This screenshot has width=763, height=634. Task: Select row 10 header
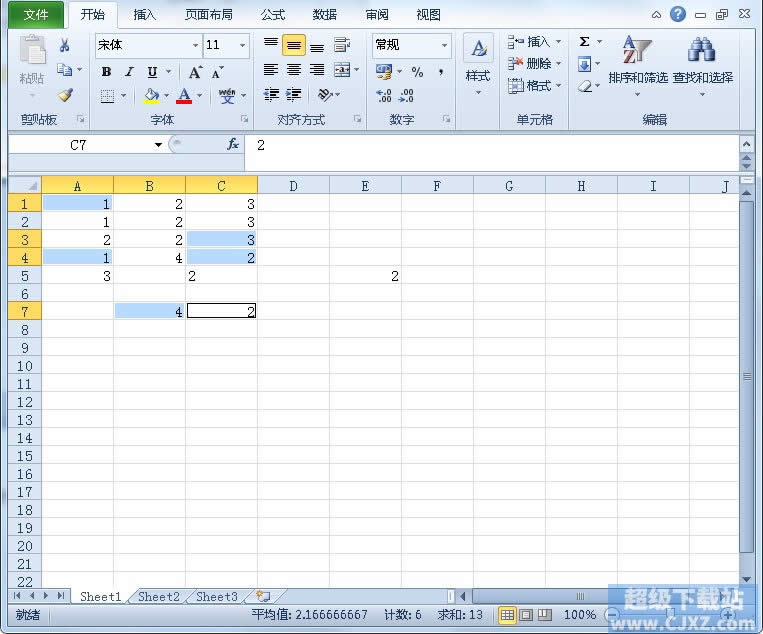coord(24,366)
